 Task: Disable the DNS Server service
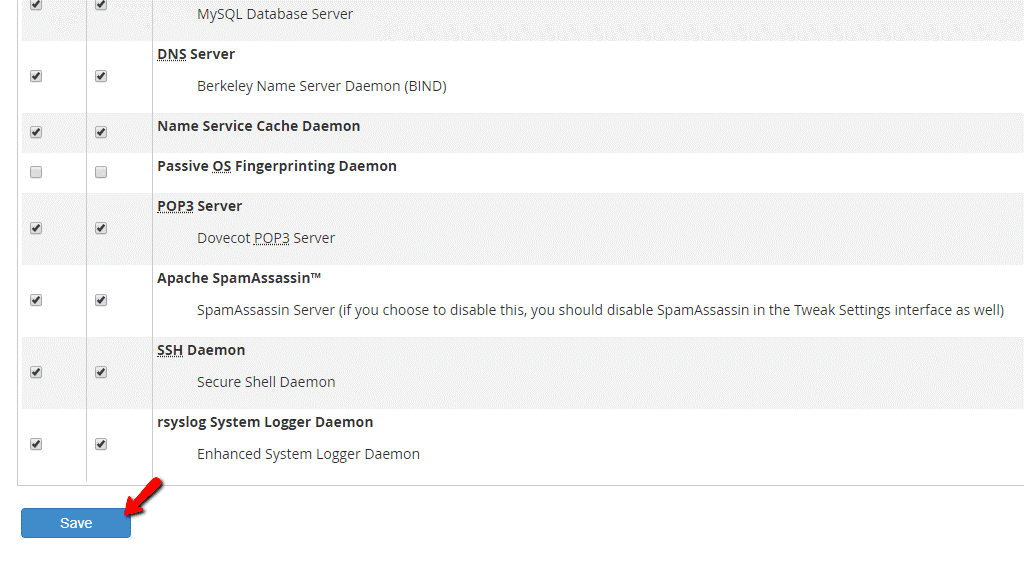coord(36,76)
